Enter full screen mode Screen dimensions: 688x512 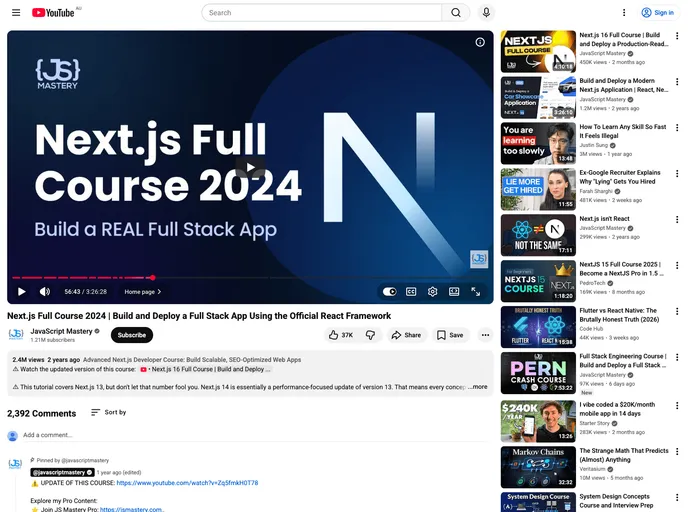click(476, 292)
